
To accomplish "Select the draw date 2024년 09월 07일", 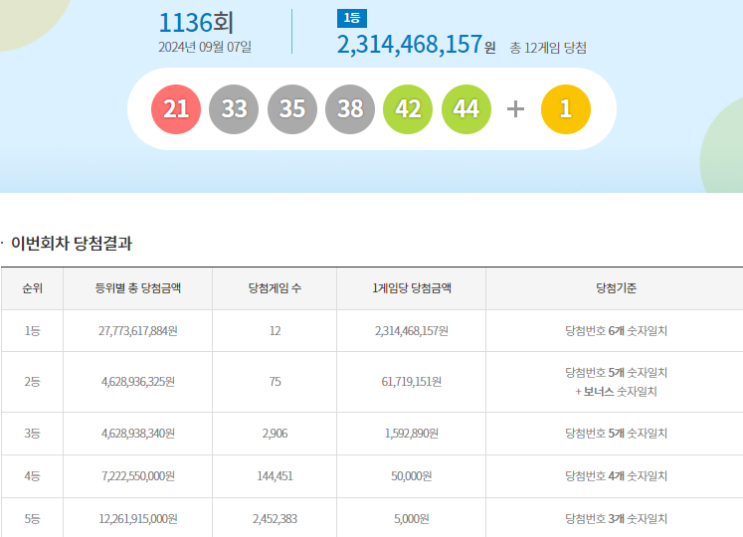I will pyautogui.click(x=205, y=47).
